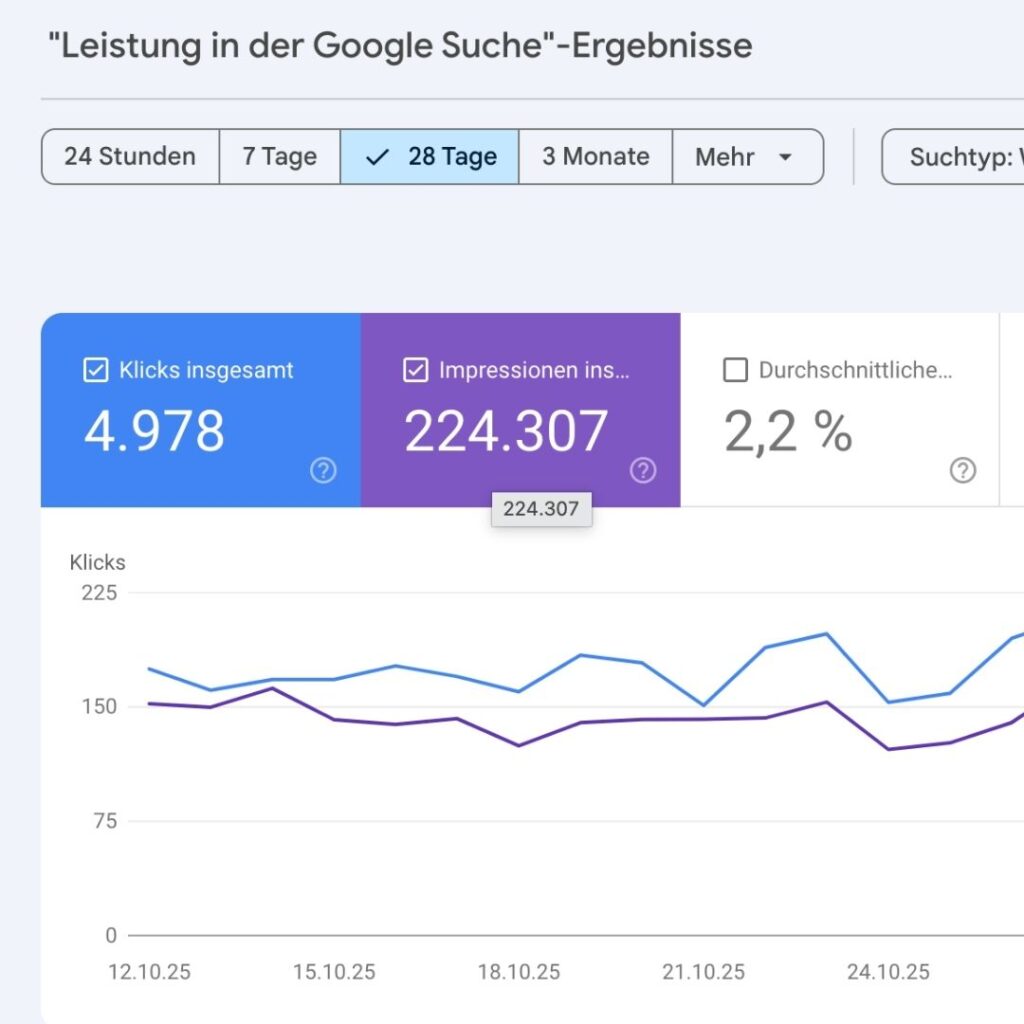Click the 4.978 total clicks value

pos(154,431)
